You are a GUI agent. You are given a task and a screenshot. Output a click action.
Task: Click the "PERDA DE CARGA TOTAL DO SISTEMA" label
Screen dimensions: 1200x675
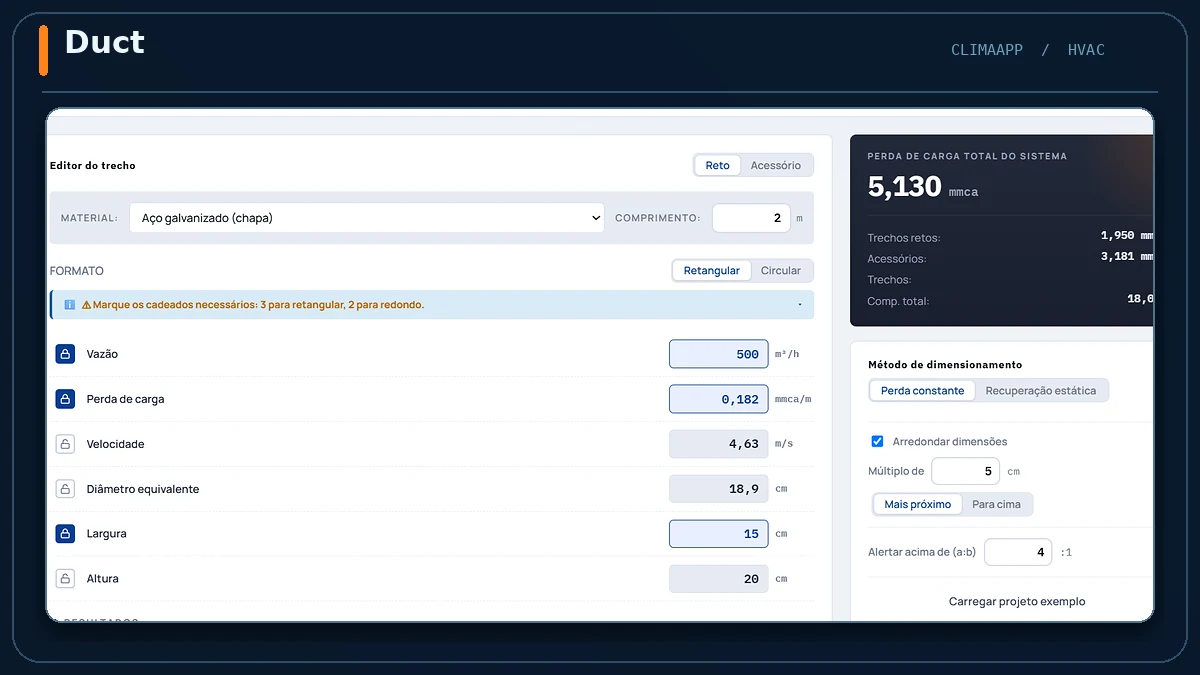point(967,156)
